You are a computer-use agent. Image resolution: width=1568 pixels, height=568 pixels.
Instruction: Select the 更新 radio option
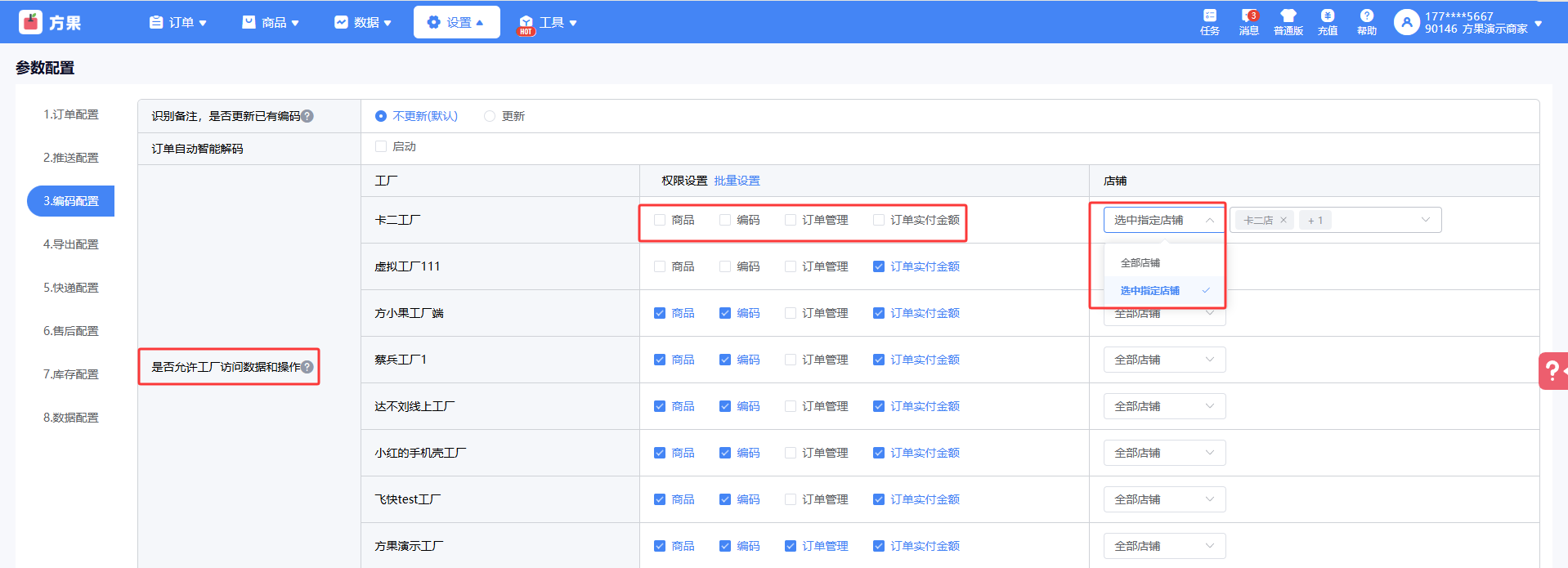click(490, 116)
